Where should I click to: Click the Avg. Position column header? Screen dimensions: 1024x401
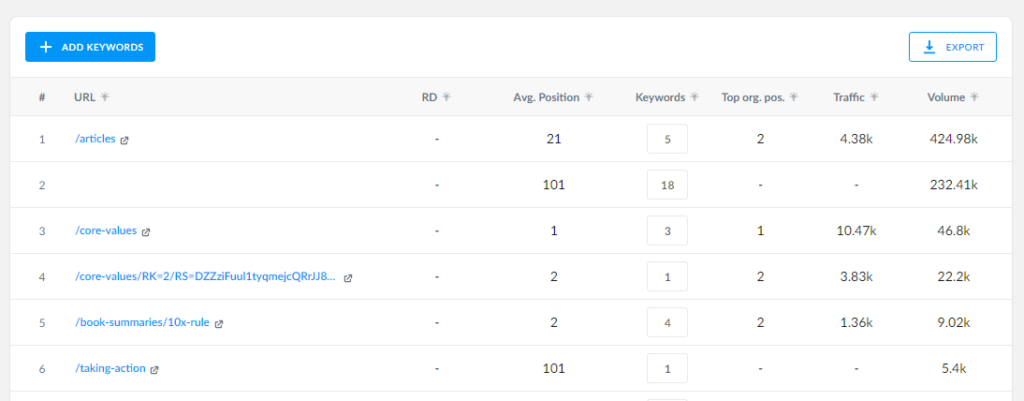click(x=547, y=97)
